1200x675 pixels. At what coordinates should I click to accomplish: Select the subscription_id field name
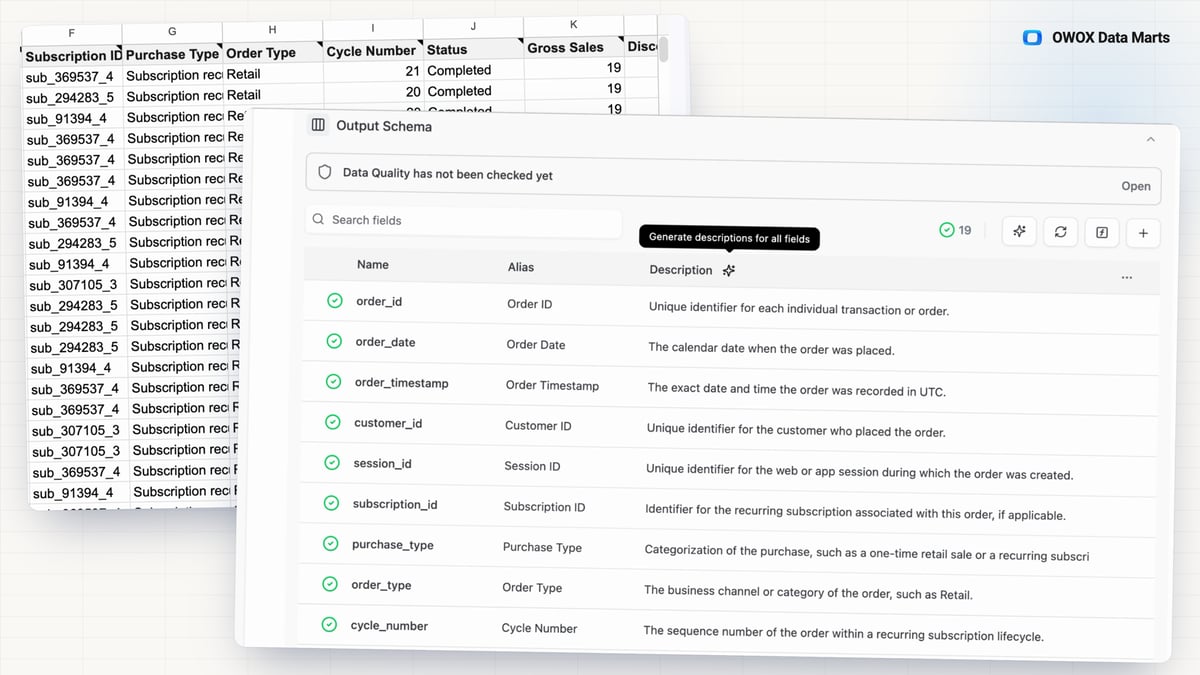[395, 504]
